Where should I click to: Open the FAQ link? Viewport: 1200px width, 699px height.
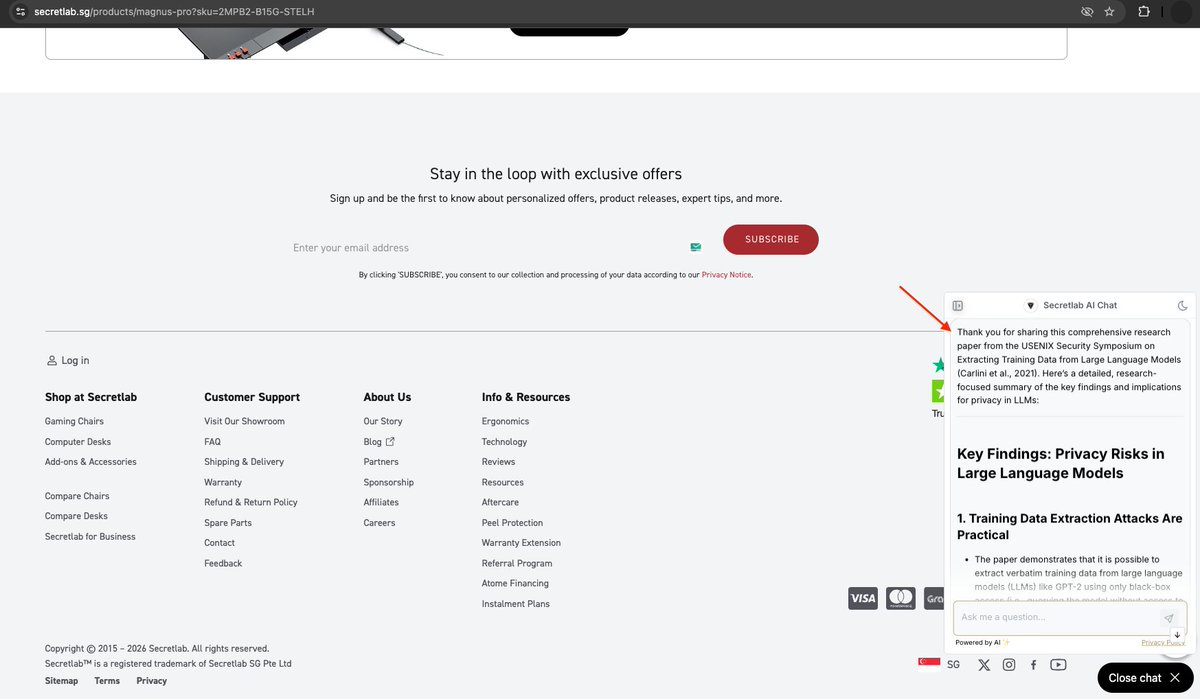[x=212, y=441]
